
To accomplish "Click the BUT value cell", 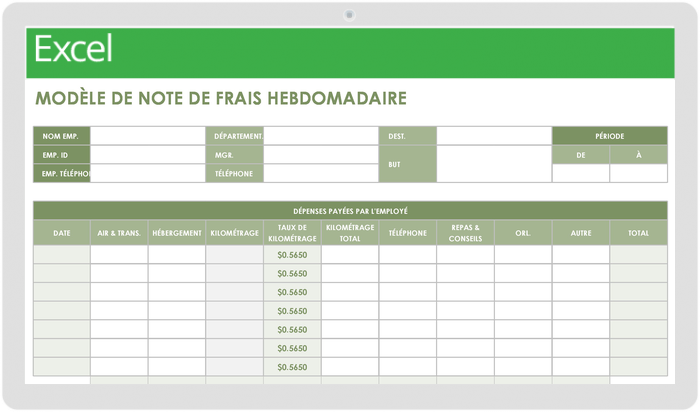I will tap(494, 164).
